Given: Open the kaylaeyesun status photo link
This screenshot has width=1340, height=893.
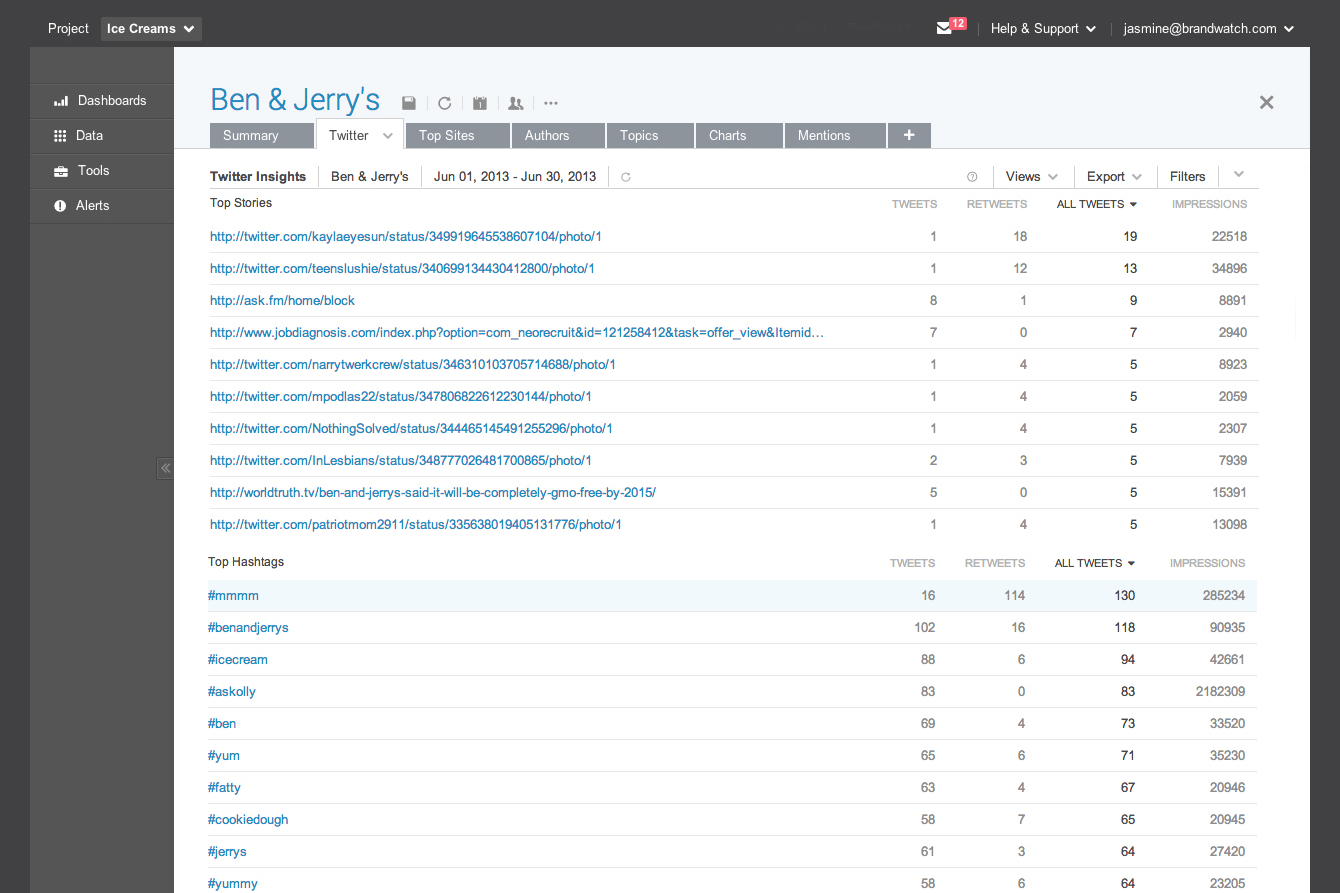Looking at the screenshot, I should (406, 237).
